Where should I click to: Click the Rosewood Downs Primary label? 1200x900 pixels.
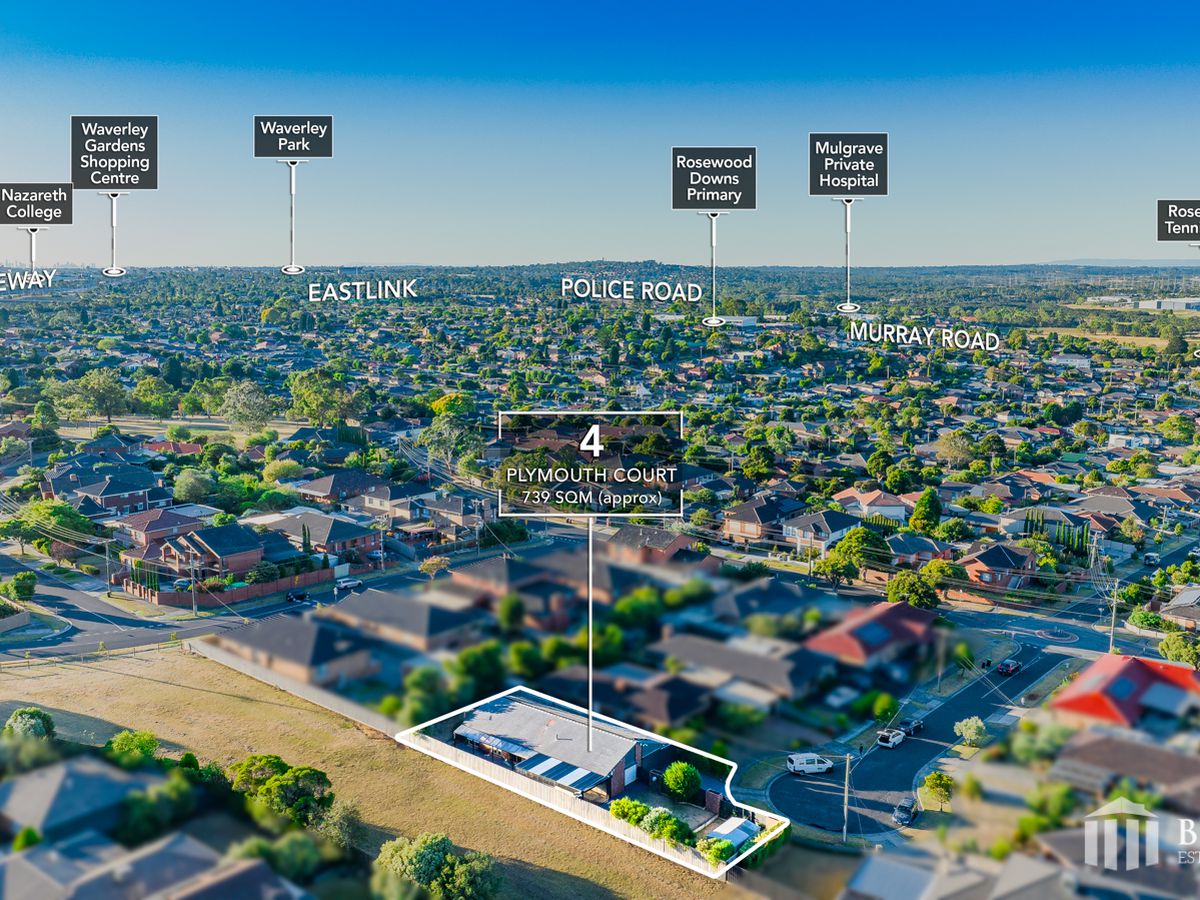(x=714, y=178)
